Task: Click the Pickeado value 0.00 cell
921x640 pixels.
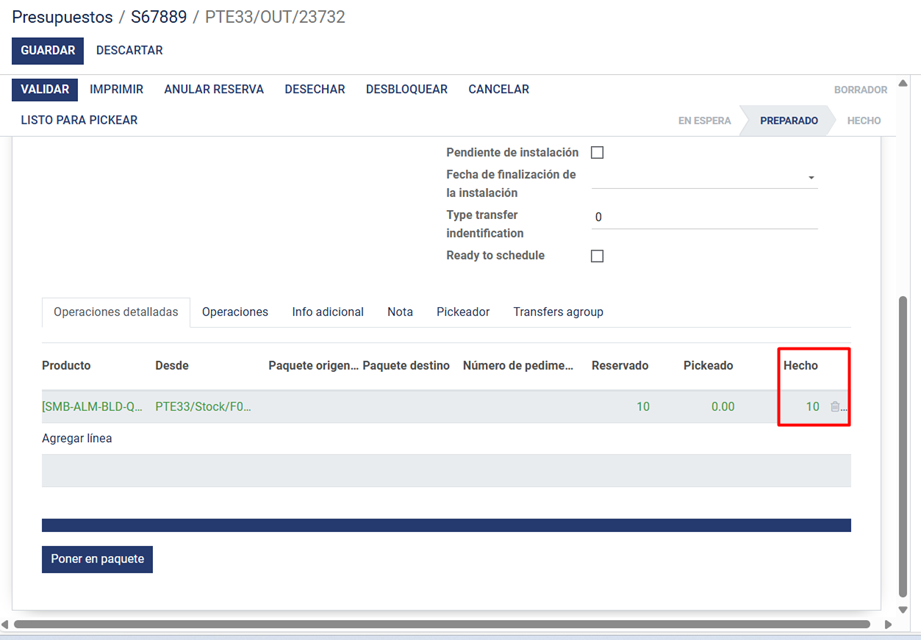Action: tap(722, 406)
